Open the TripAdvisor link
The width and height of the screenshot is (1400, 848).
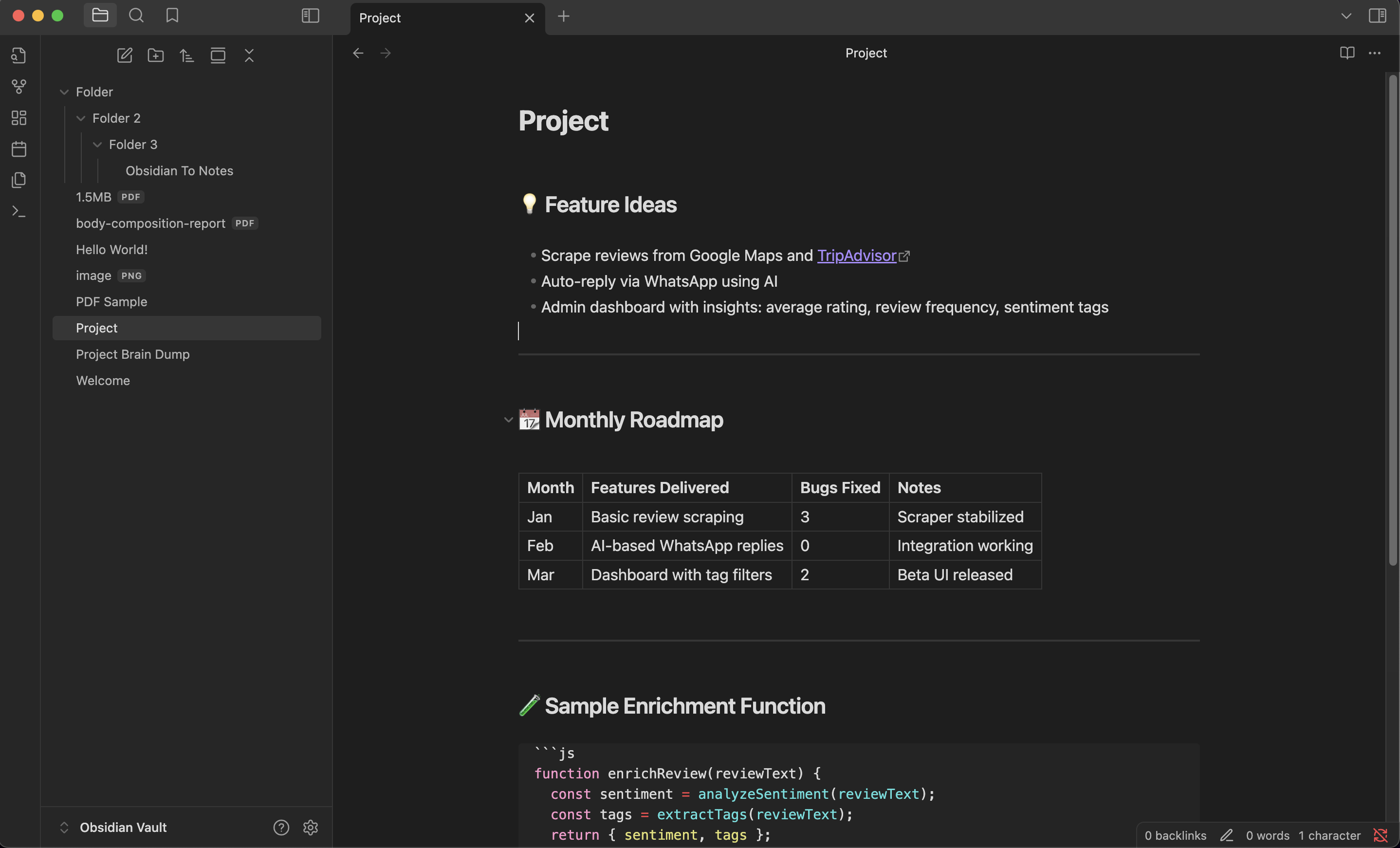coord(856,256)
